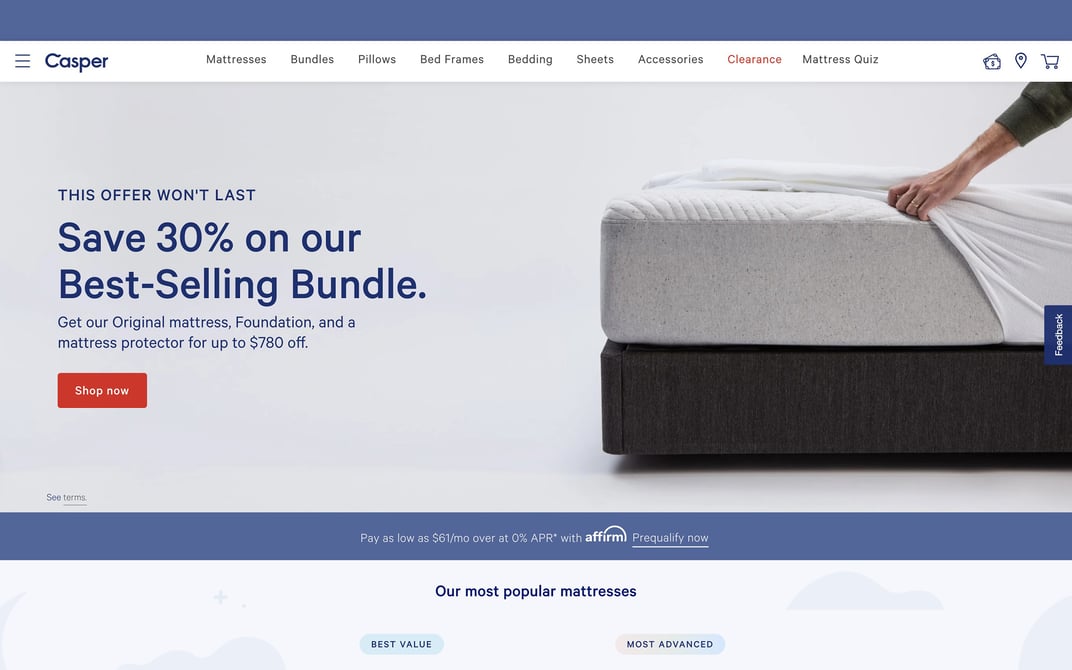The height and width of the screenshot is (670, 1072).
Task: Open Accessories navigation item
Action: tap(671, 59)
